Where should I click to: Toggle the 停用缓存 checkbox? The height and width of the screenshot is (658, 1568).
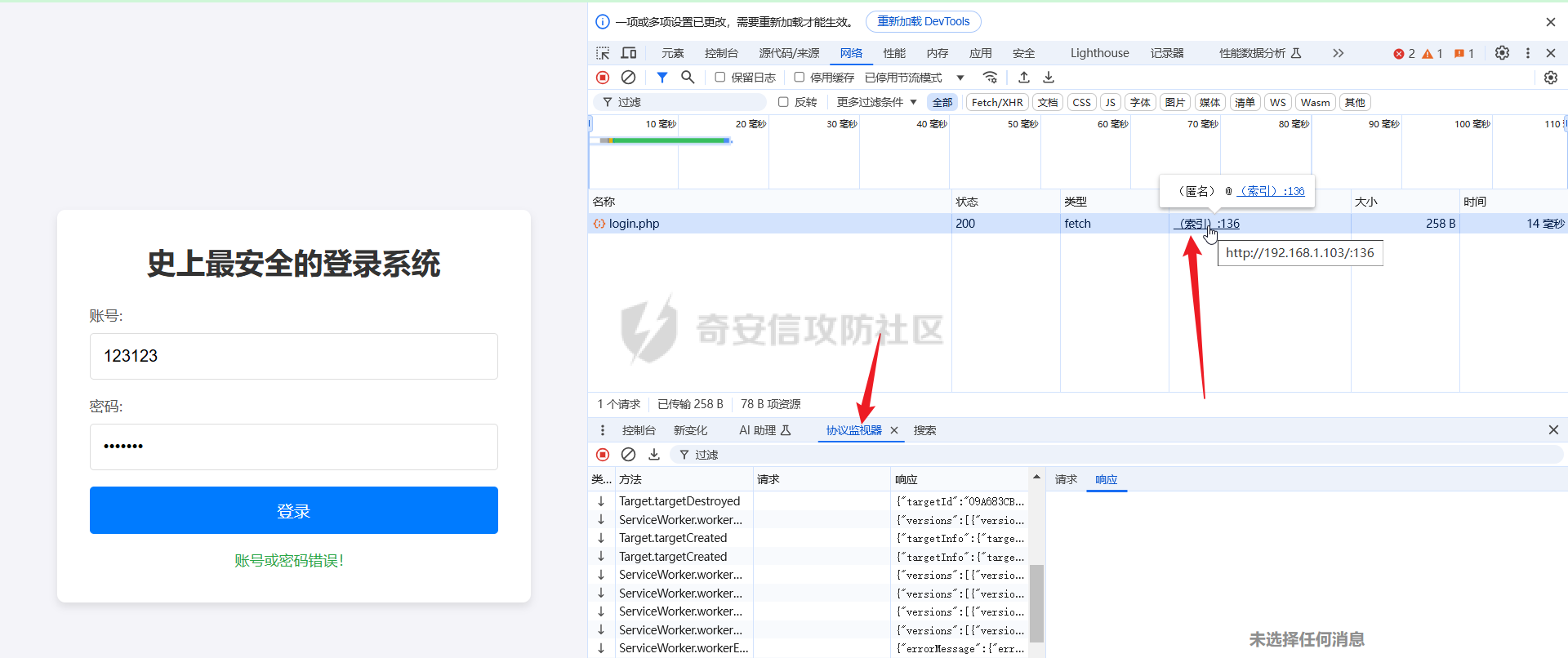800,78
